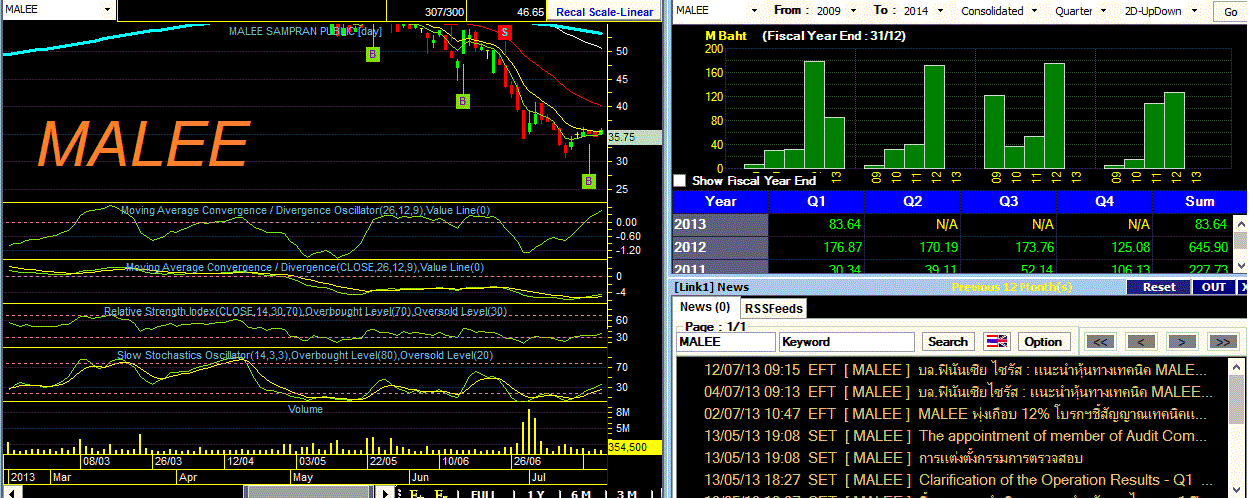Set chart range to FULL
1250x498 pixels.
(x=482, y=493)
